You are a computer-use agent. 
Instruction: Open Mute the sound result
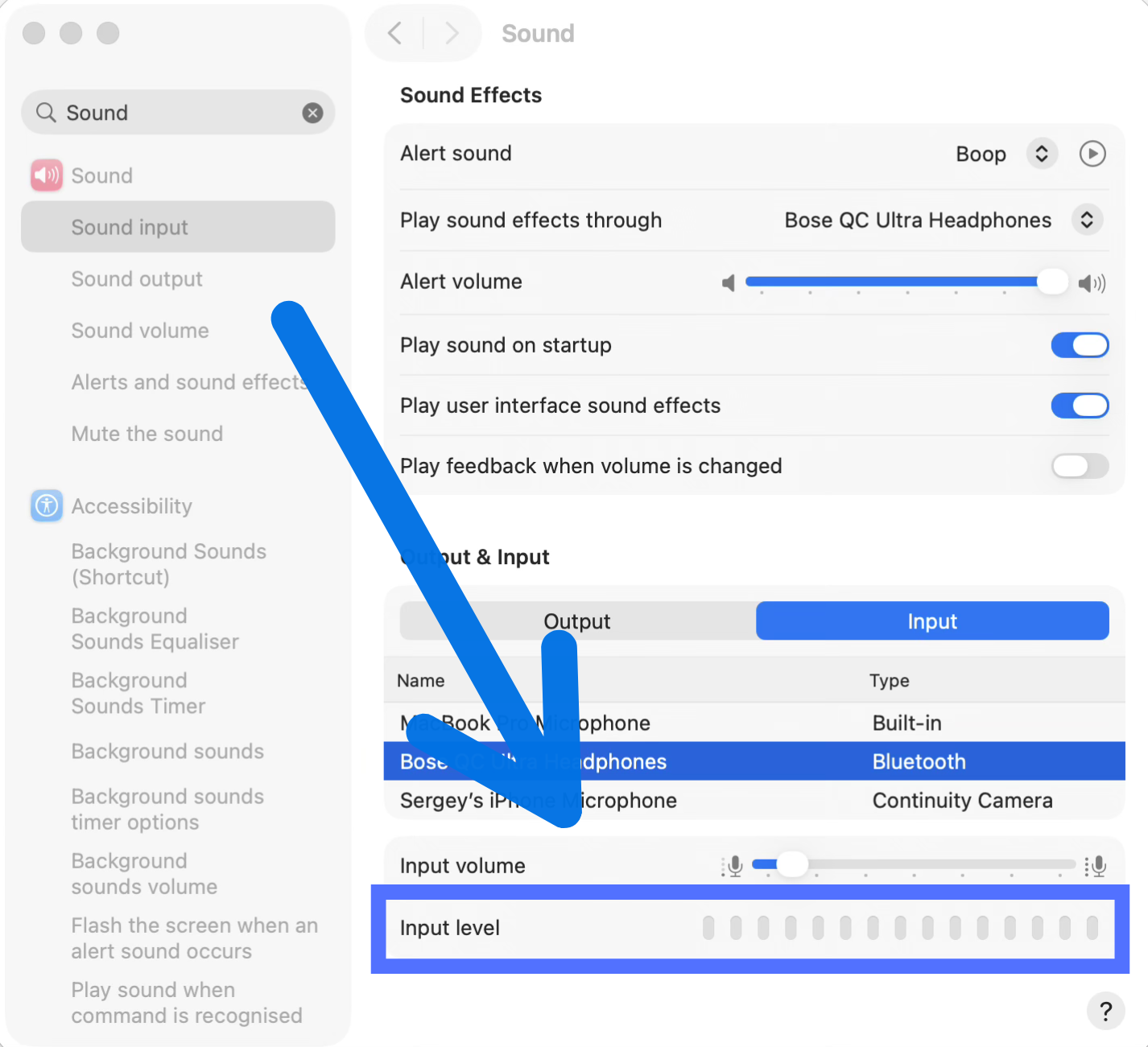(147, 434)
